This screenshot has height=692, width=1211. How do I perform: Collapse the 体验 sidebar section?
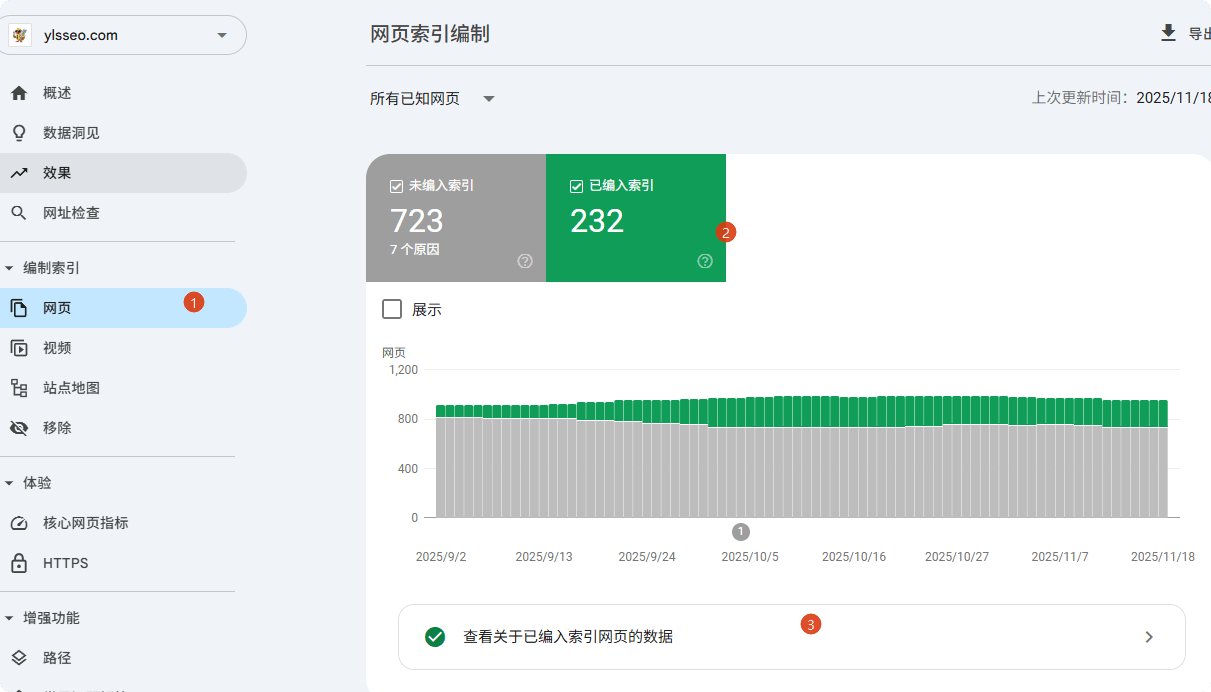(9, 483)
